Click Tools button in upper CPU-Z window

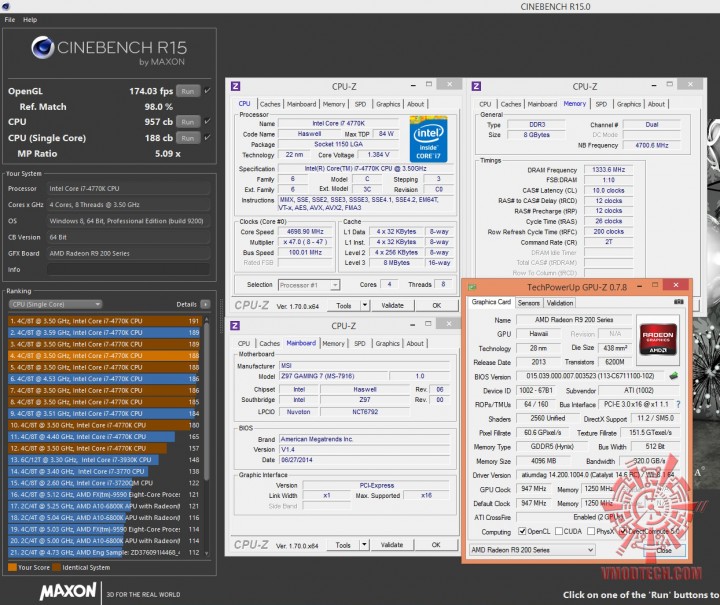click(x=343, y=305)
